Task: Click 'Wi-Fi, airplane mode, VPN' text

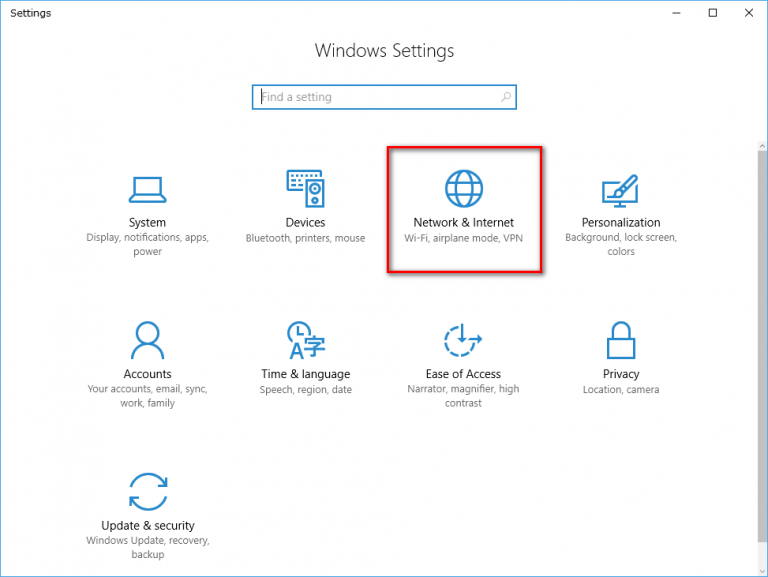Action: 463,238
